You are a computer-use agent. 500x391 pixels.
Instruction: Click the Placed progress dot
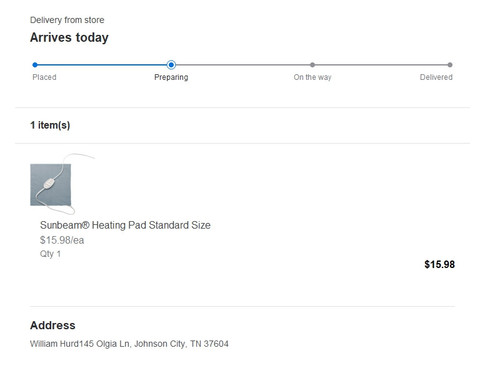[35, 65]
